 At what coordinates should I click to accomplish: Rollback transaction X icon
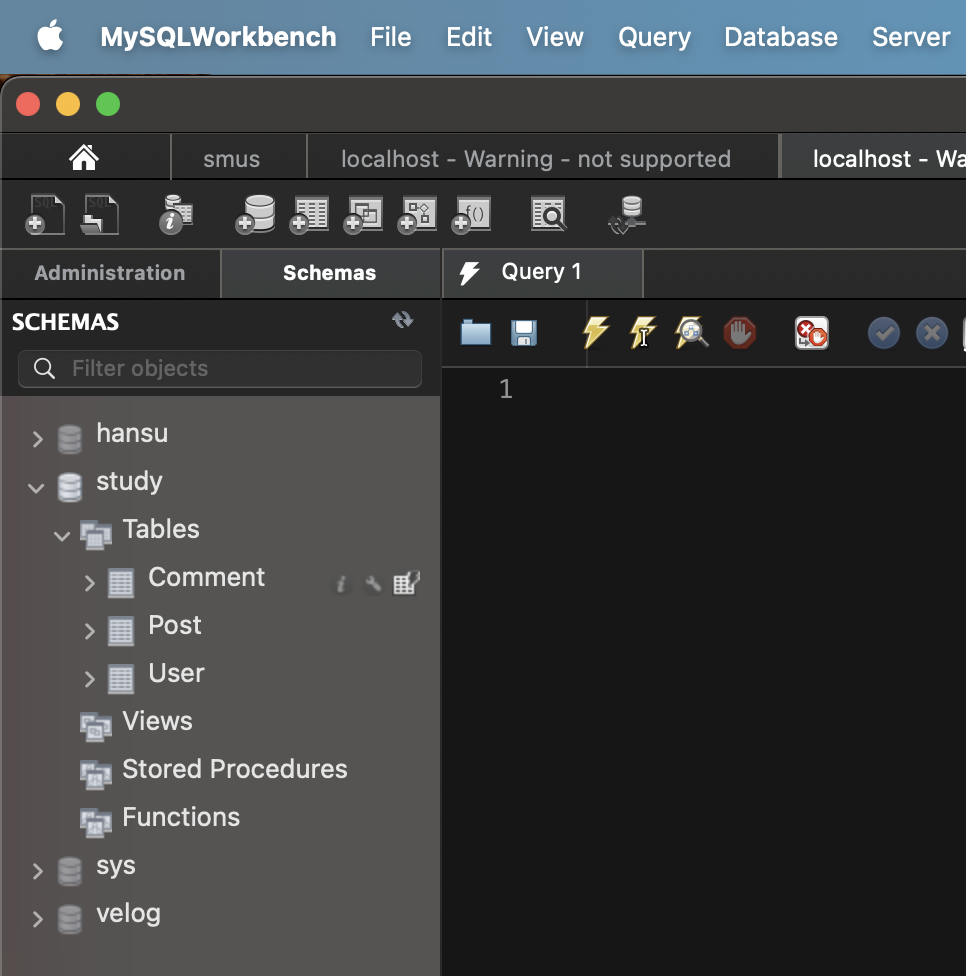[x=932, y=333]
